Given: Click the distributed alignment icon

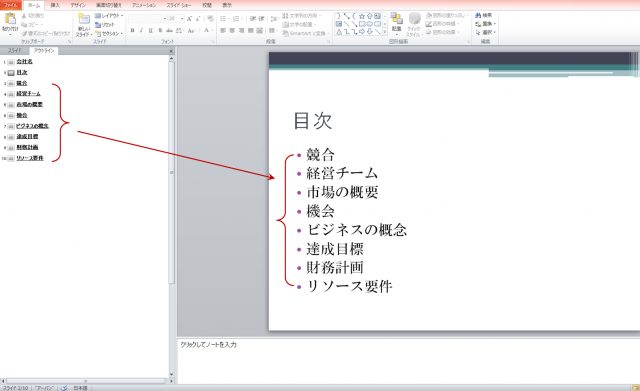Looking at the screenshot, I should (259, 31).
